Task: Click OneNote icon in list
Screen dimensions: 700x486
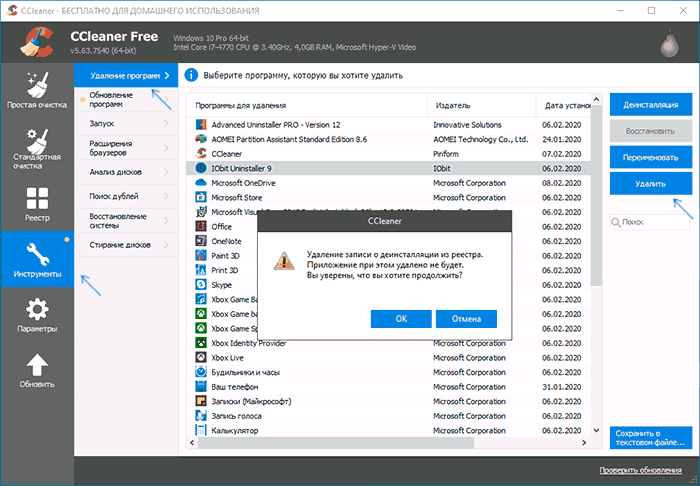Action: click(201, 241)
